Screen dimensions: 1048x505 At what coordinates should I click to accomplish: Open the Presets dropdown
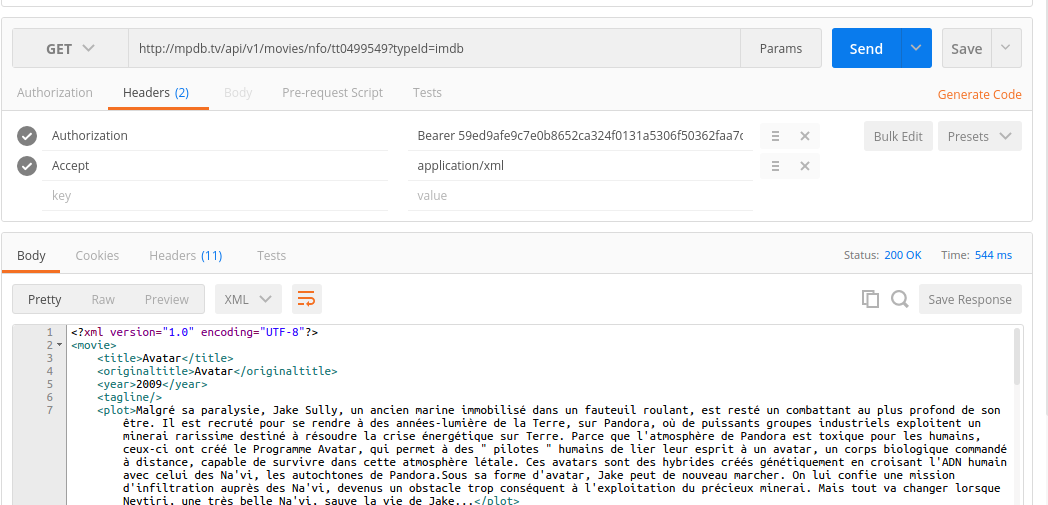click(980, 136)
